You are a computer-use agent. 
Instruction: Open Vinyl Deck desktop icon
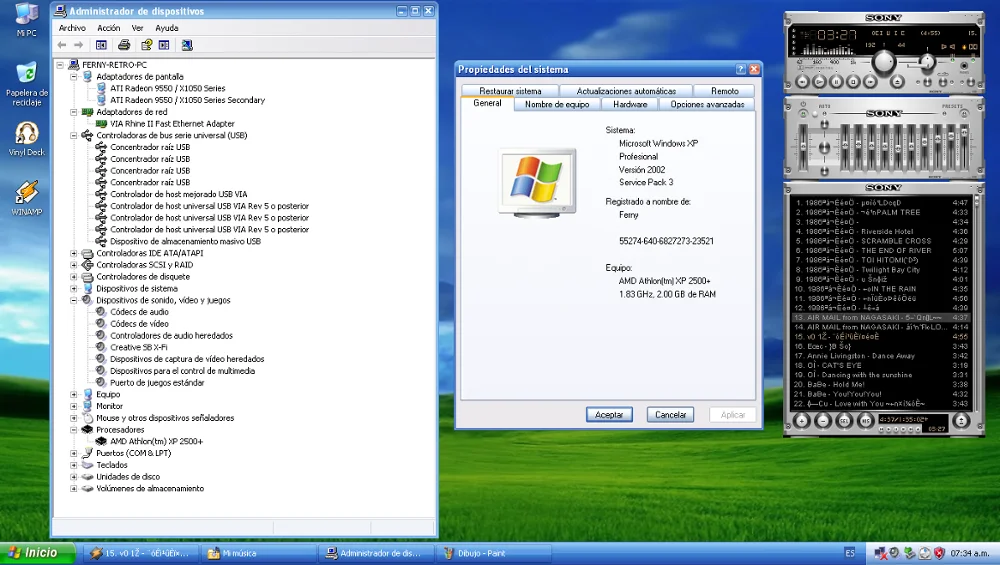[26, 138]
